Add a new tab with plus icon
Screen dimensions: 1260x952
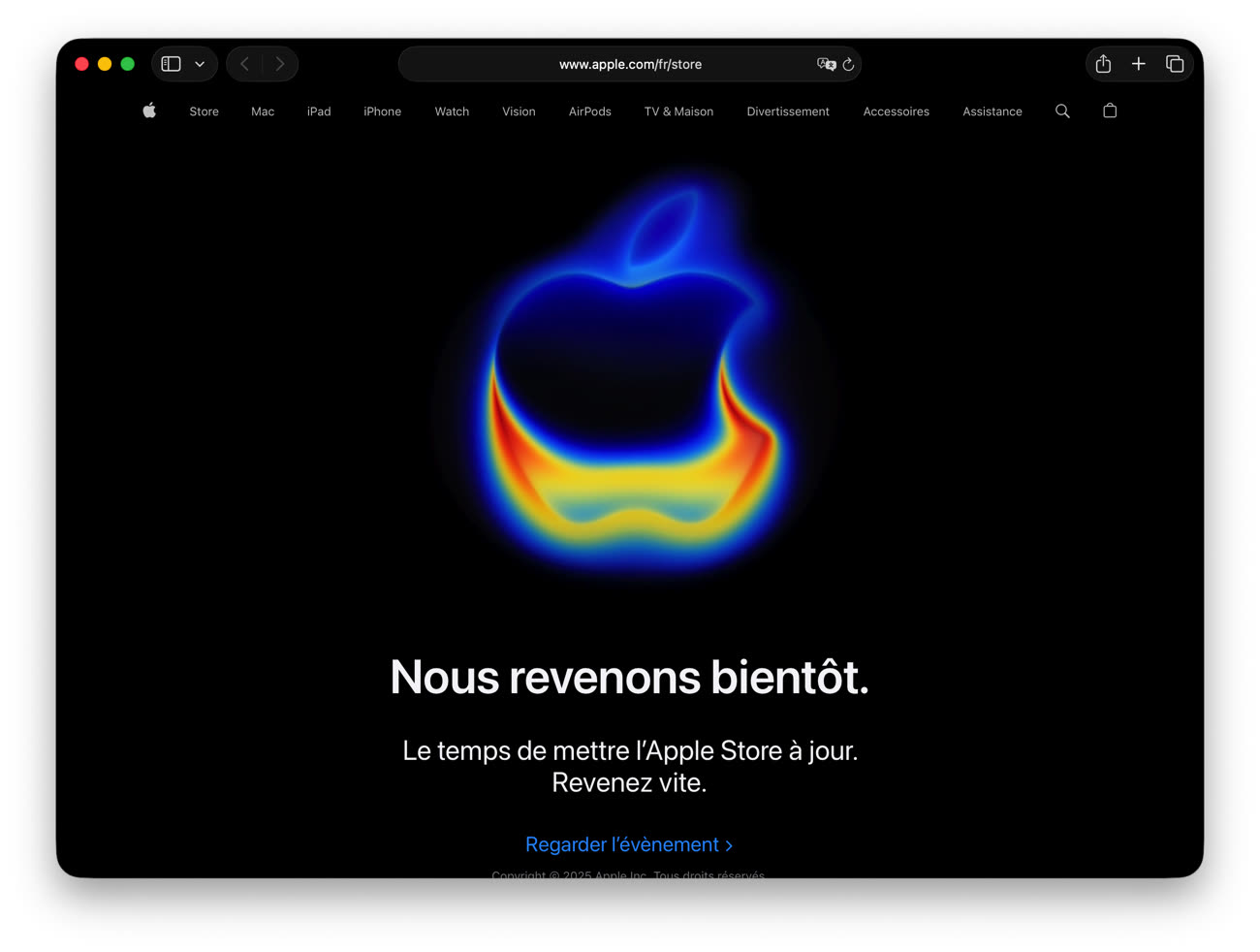1139,64
